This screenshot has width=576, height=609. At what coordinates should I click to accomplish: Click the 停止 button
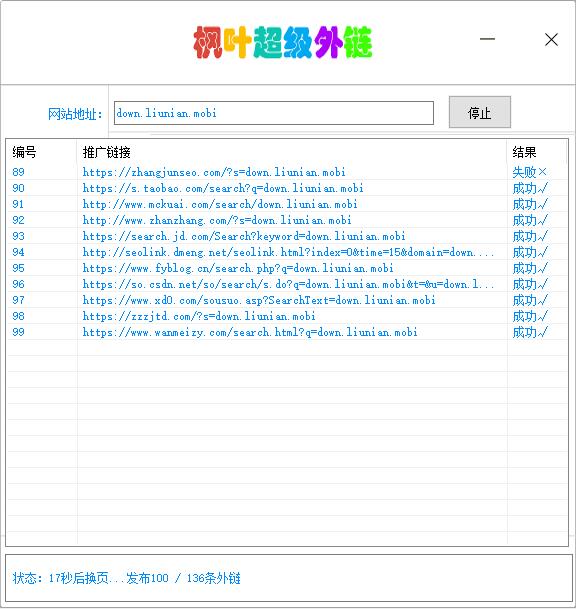click(479, 112)
